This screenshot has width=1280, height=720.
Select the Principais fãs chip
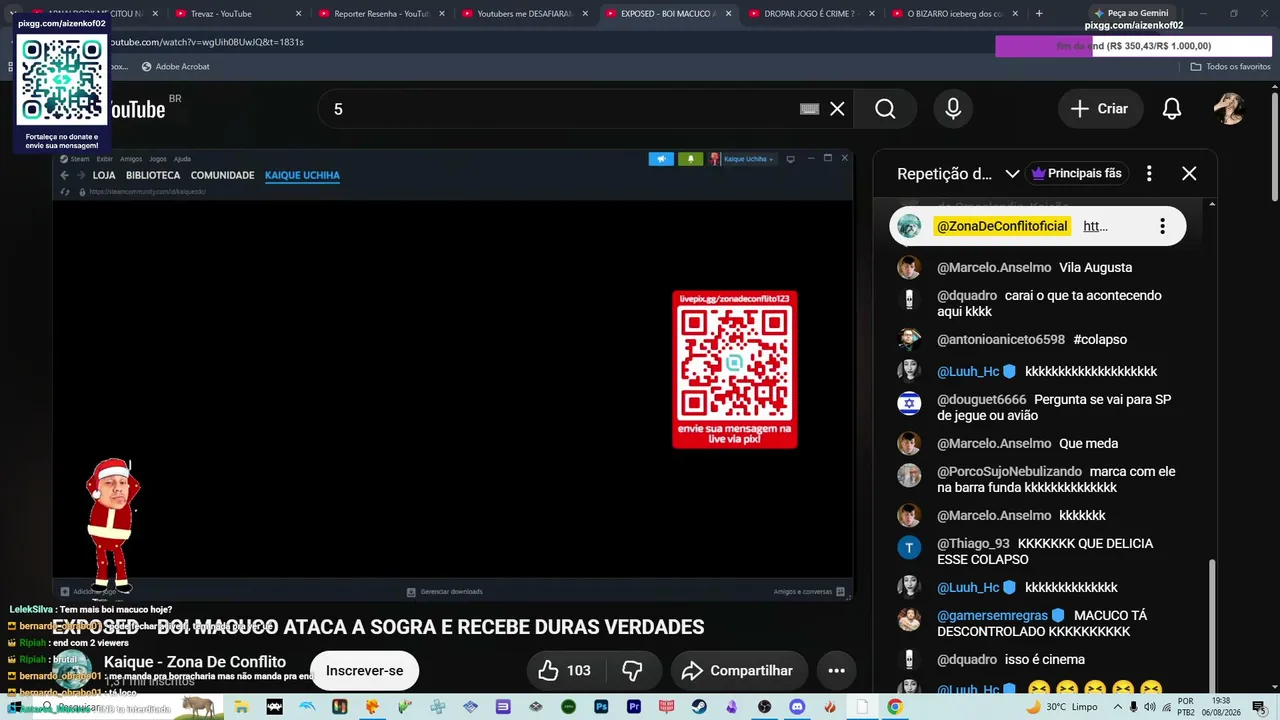[x=1076, y=173]
